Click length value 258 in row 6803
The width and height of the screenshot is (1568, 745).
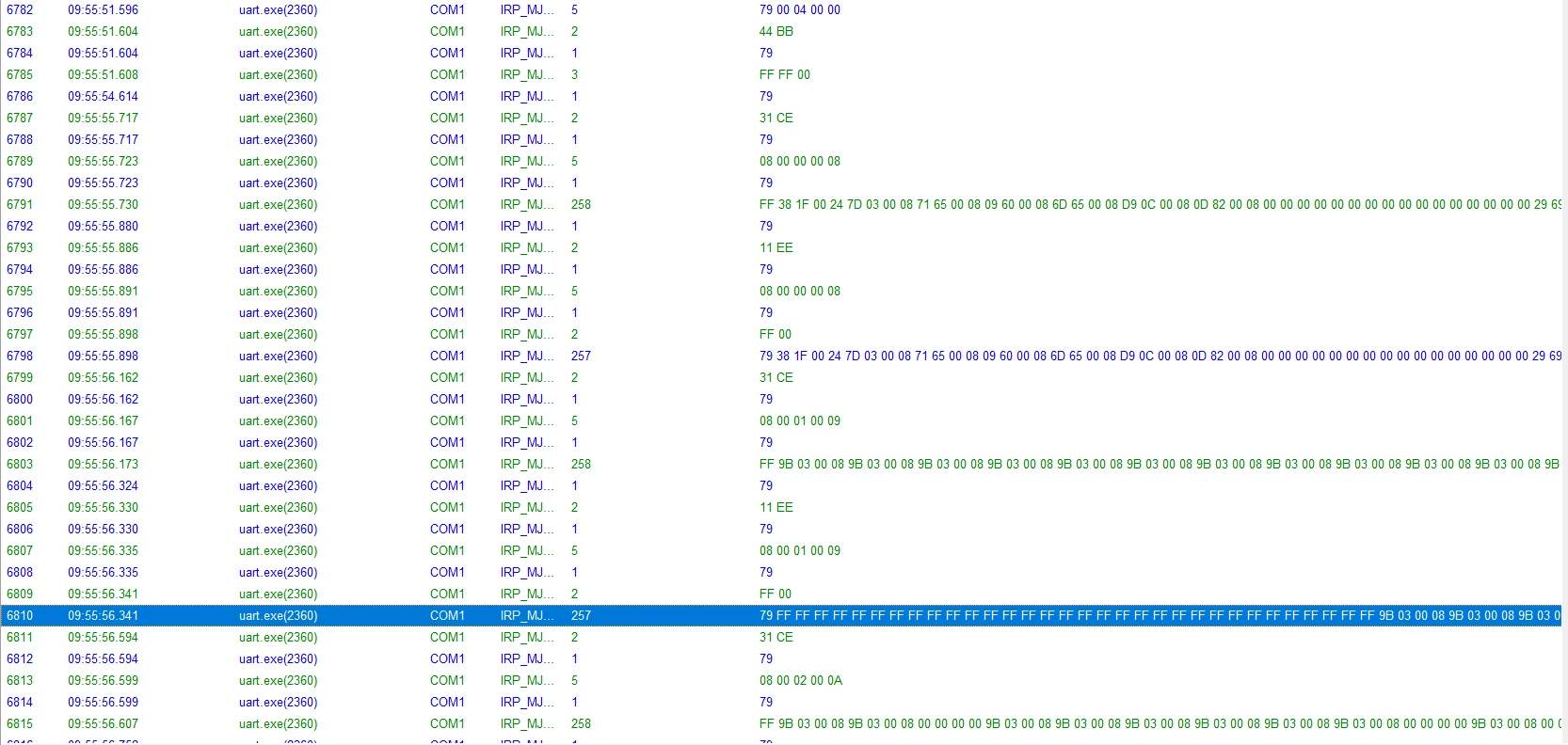[x=581, y=465]
